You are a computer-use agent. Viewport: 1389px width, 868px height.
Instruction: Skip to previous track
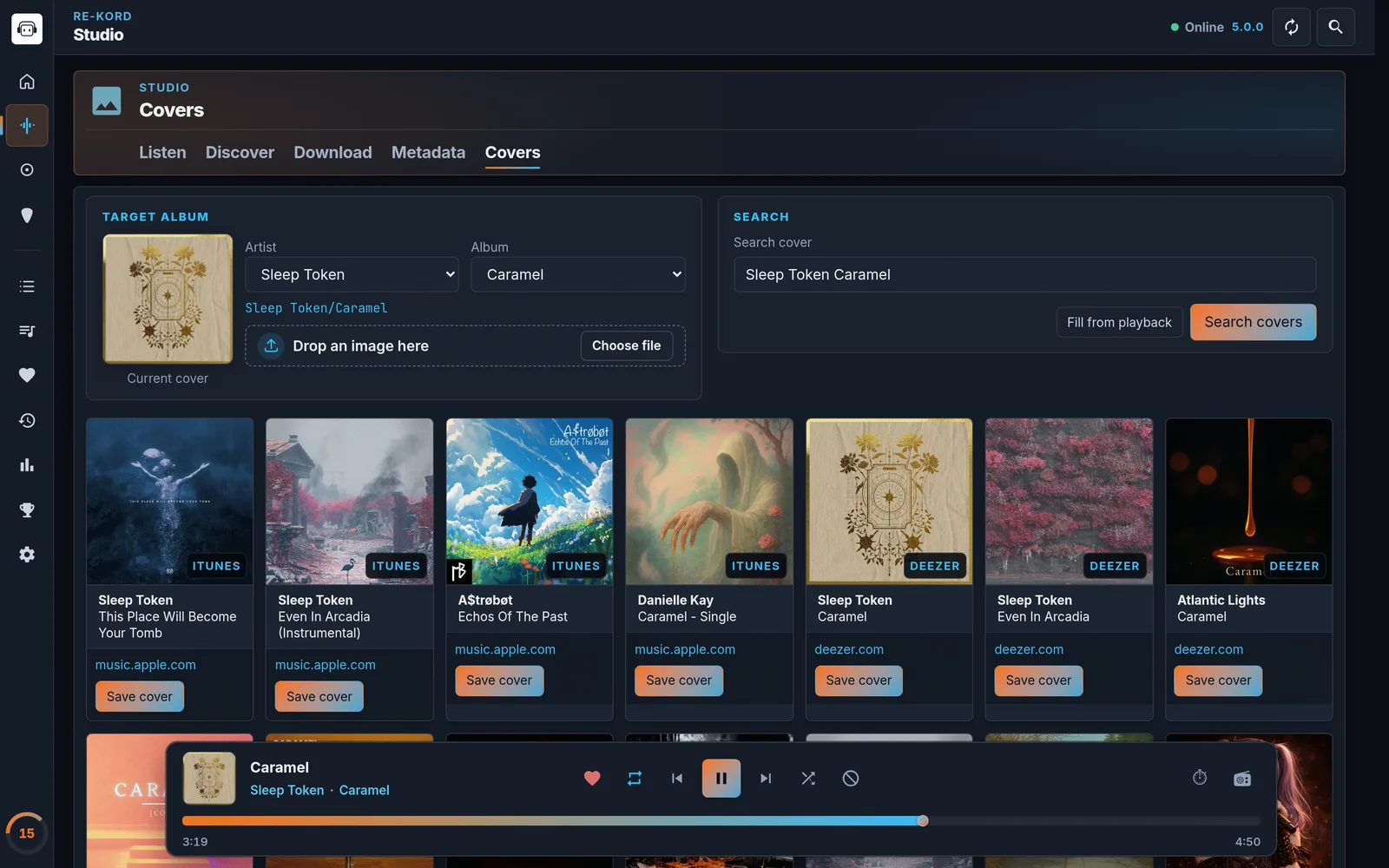pos(677,779)
